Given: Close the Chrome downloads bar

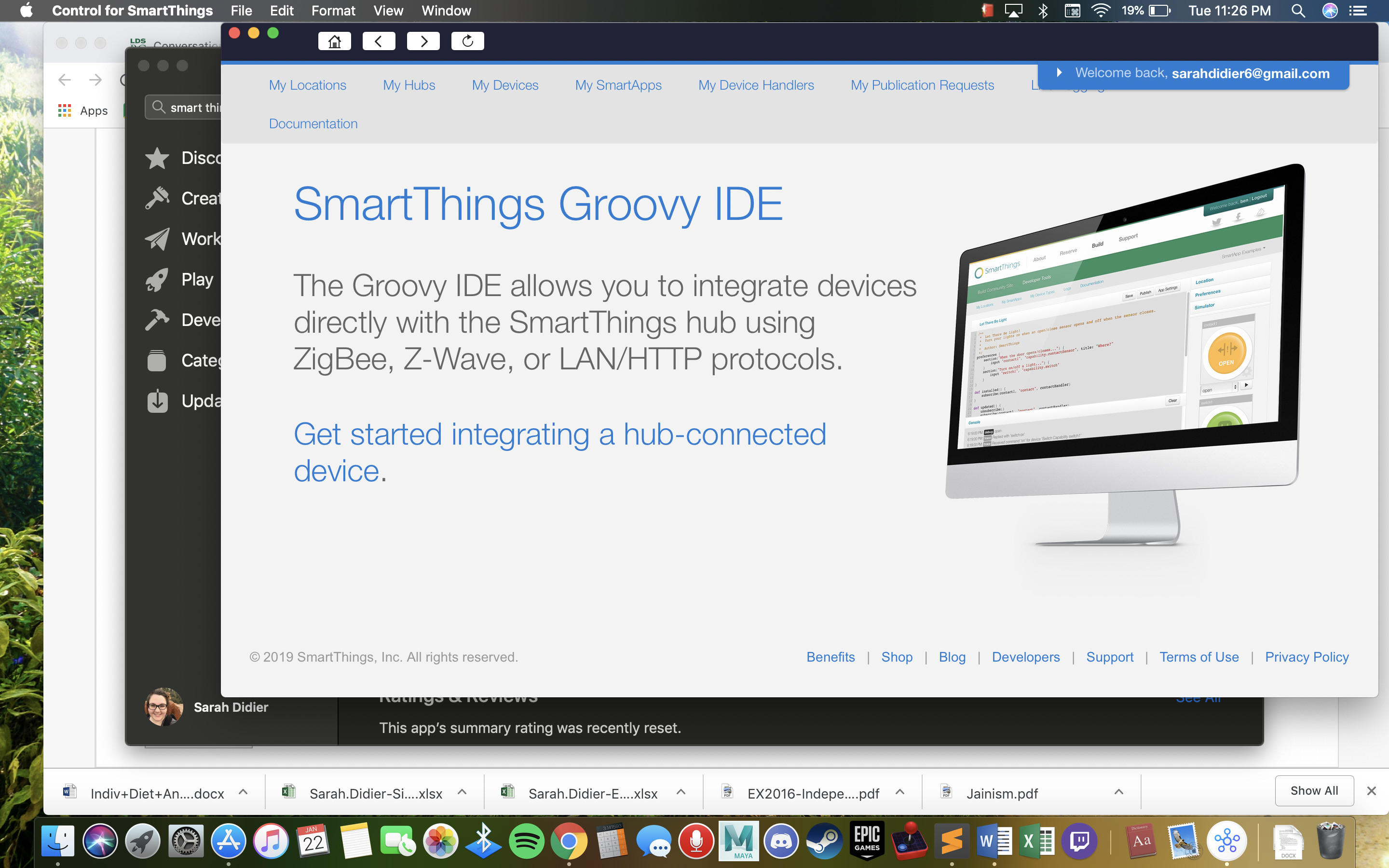Looking at the screenshot, I should 1372,791.
